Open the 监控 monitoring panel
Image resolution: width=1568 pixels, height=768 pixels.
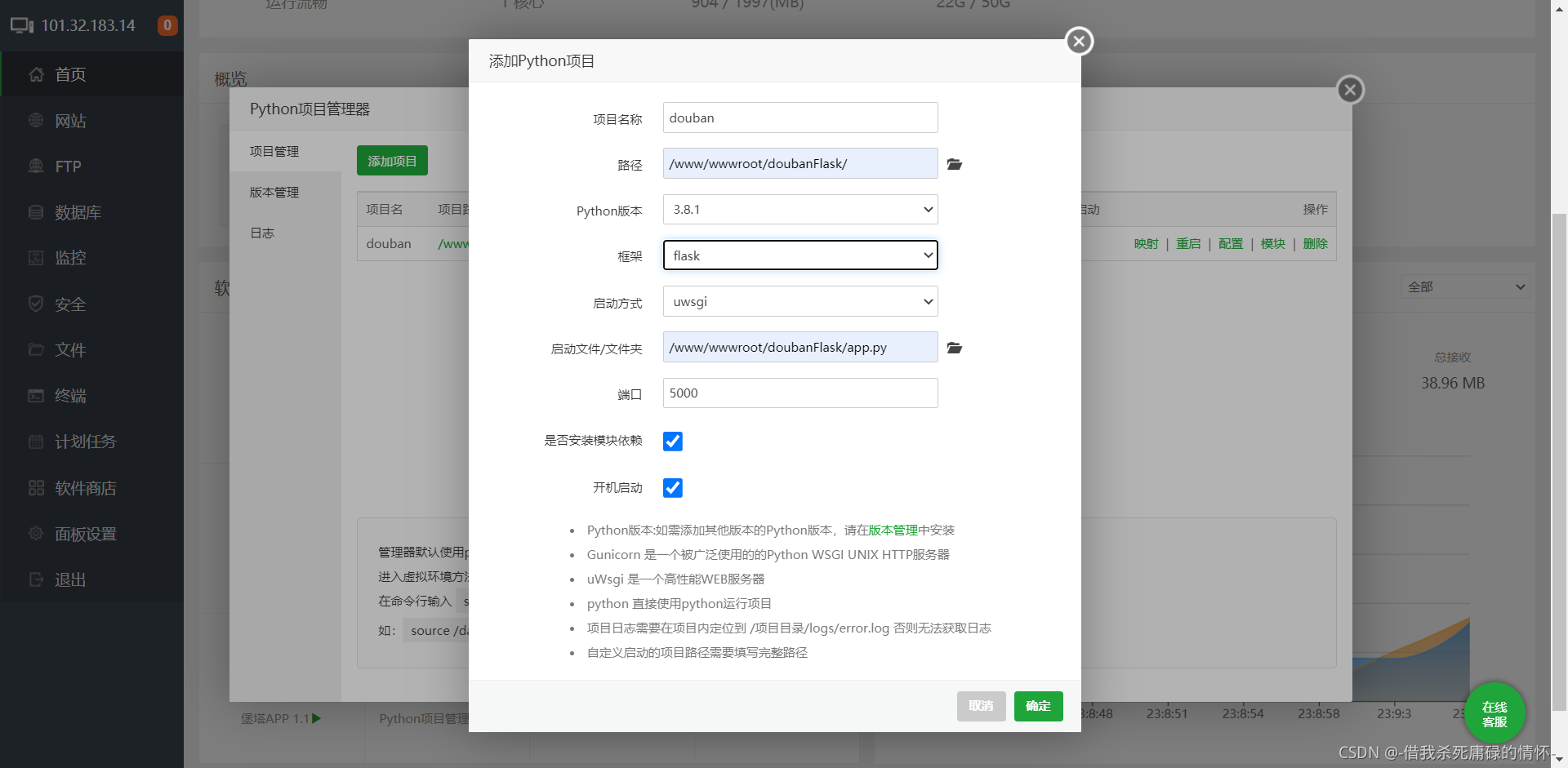pos(69,257)
